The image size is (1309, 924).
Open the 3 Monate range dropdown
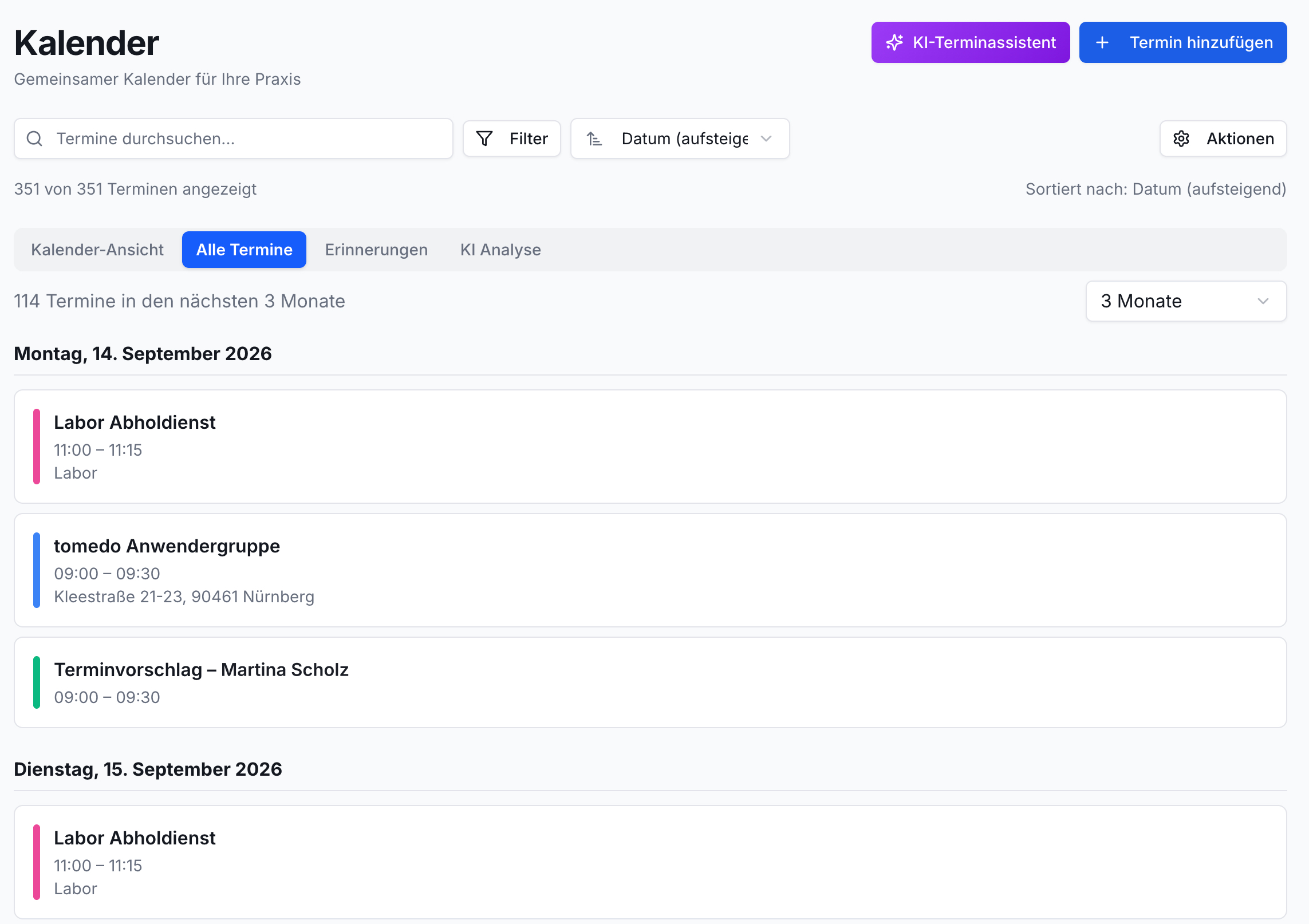pyautogui.click(x=1186, y=301)
